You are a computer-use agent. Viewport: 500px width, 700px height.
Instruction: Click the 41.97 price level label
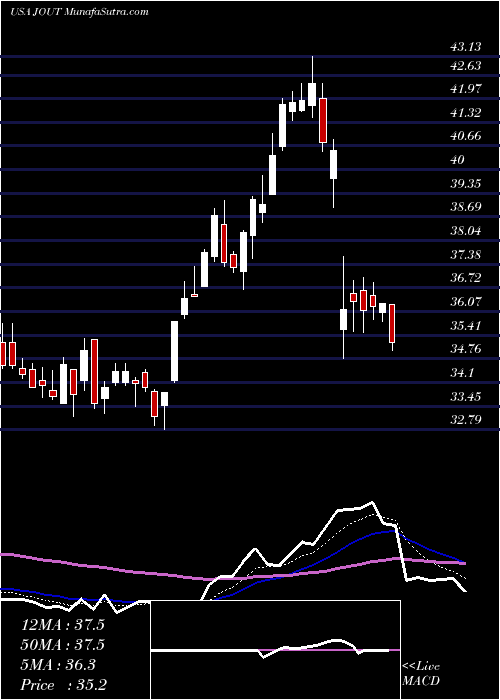pyautogui.click(x=465, y=89)
